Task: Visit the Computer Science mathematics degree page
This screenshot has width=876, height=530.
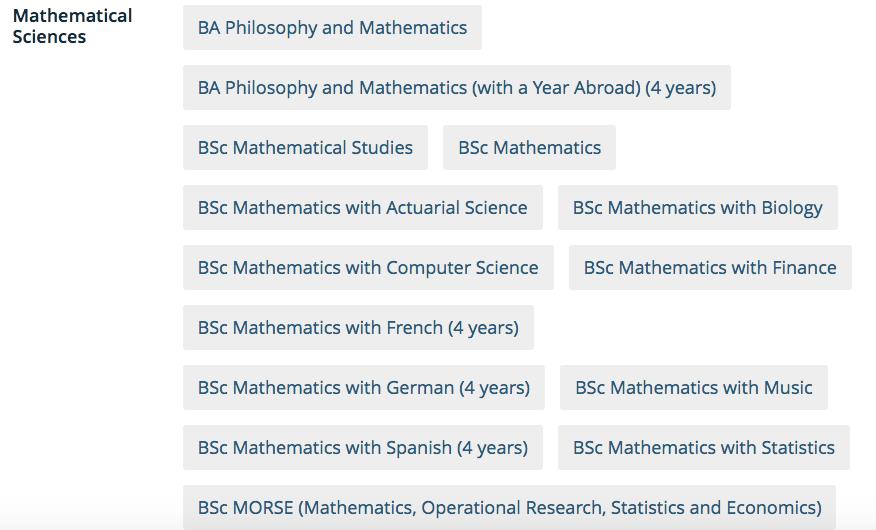Action: click(x=368, y=268)
